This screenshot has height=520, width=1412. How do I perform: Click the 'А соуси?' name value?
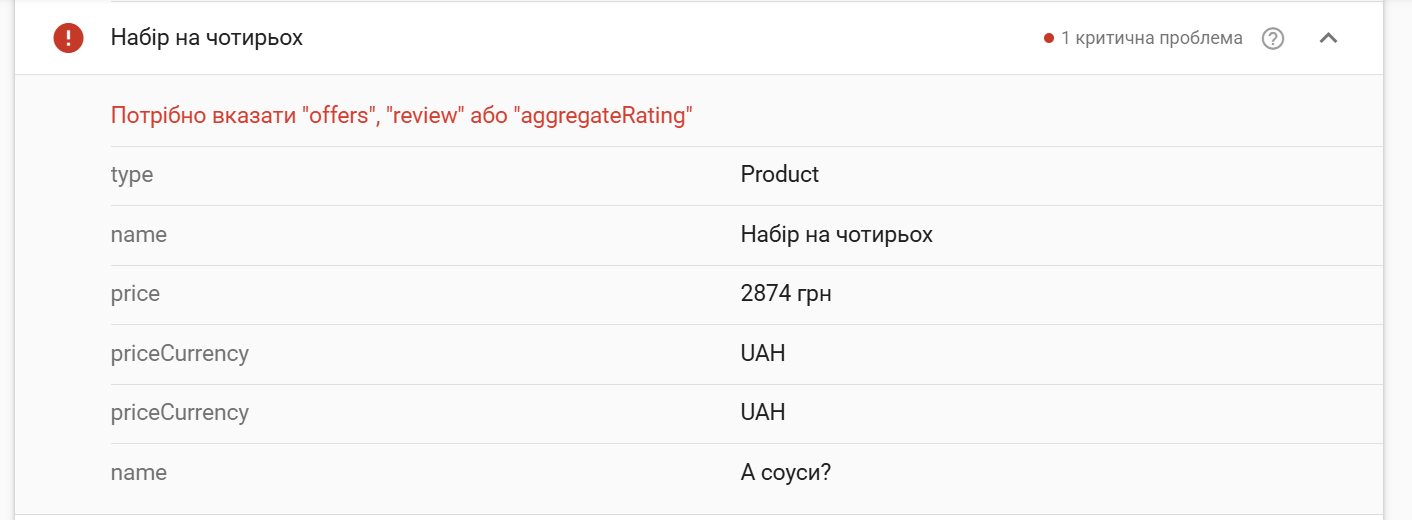tap(786, 472)
